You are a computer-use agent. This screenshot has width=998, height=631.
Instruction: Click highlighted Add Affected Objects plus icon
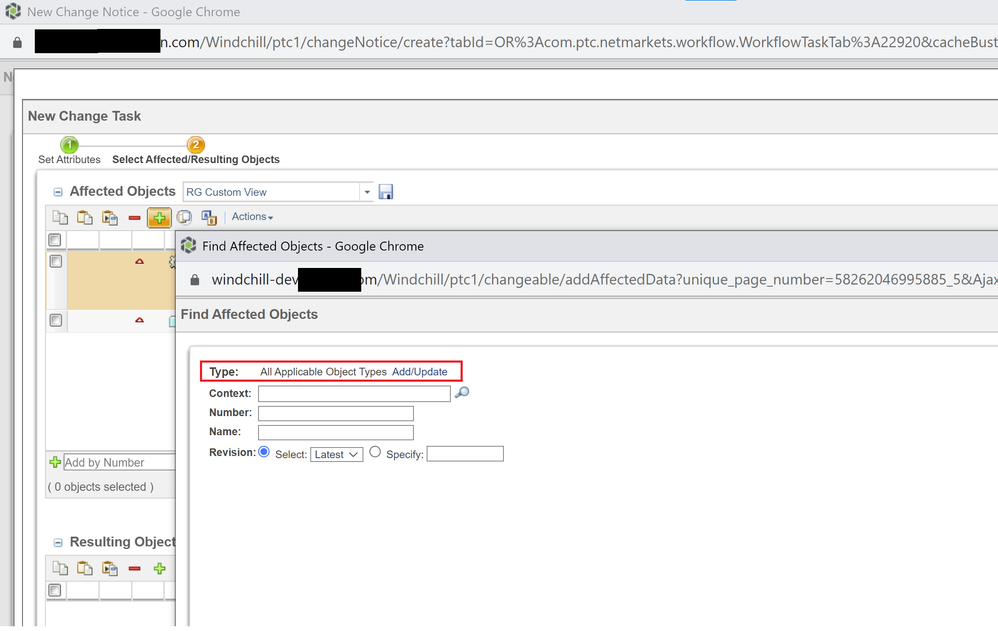tap(159, 218)
